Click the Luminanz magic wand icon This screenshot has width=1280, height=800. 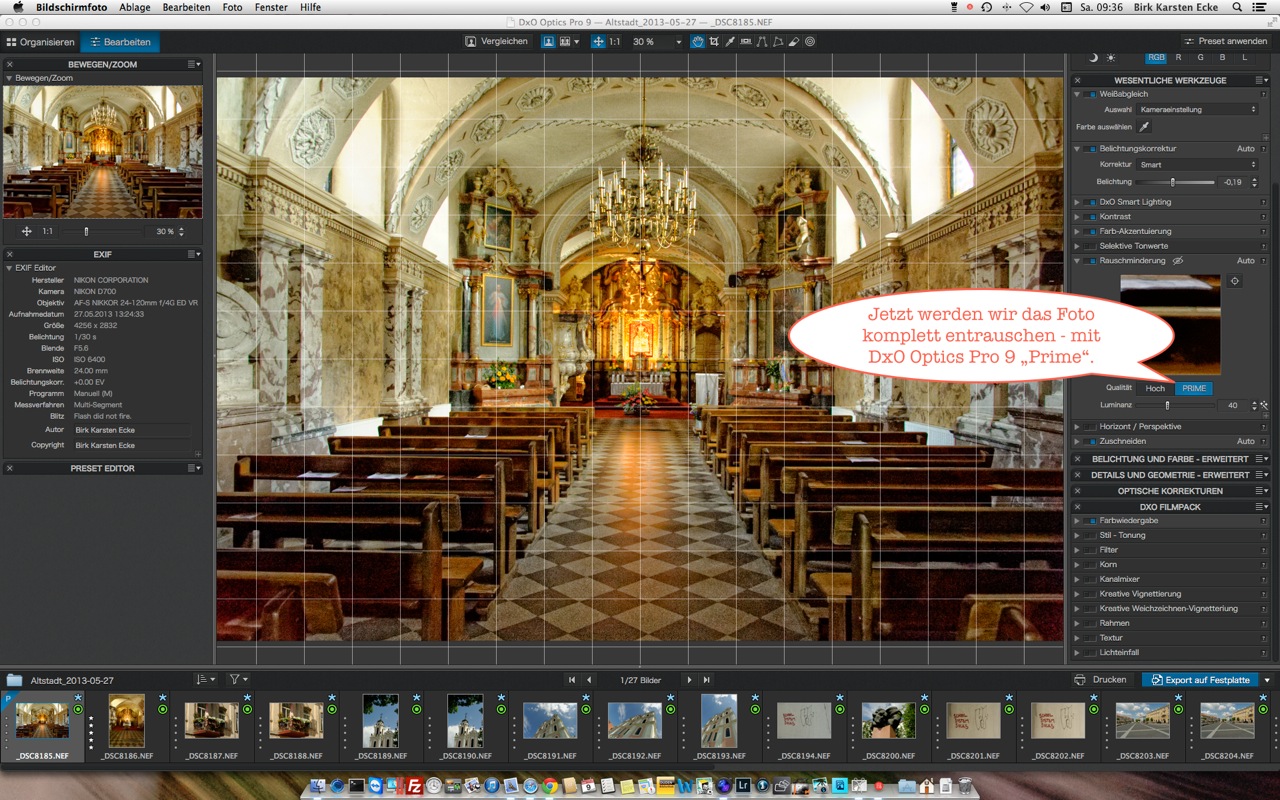(1264, 405)
